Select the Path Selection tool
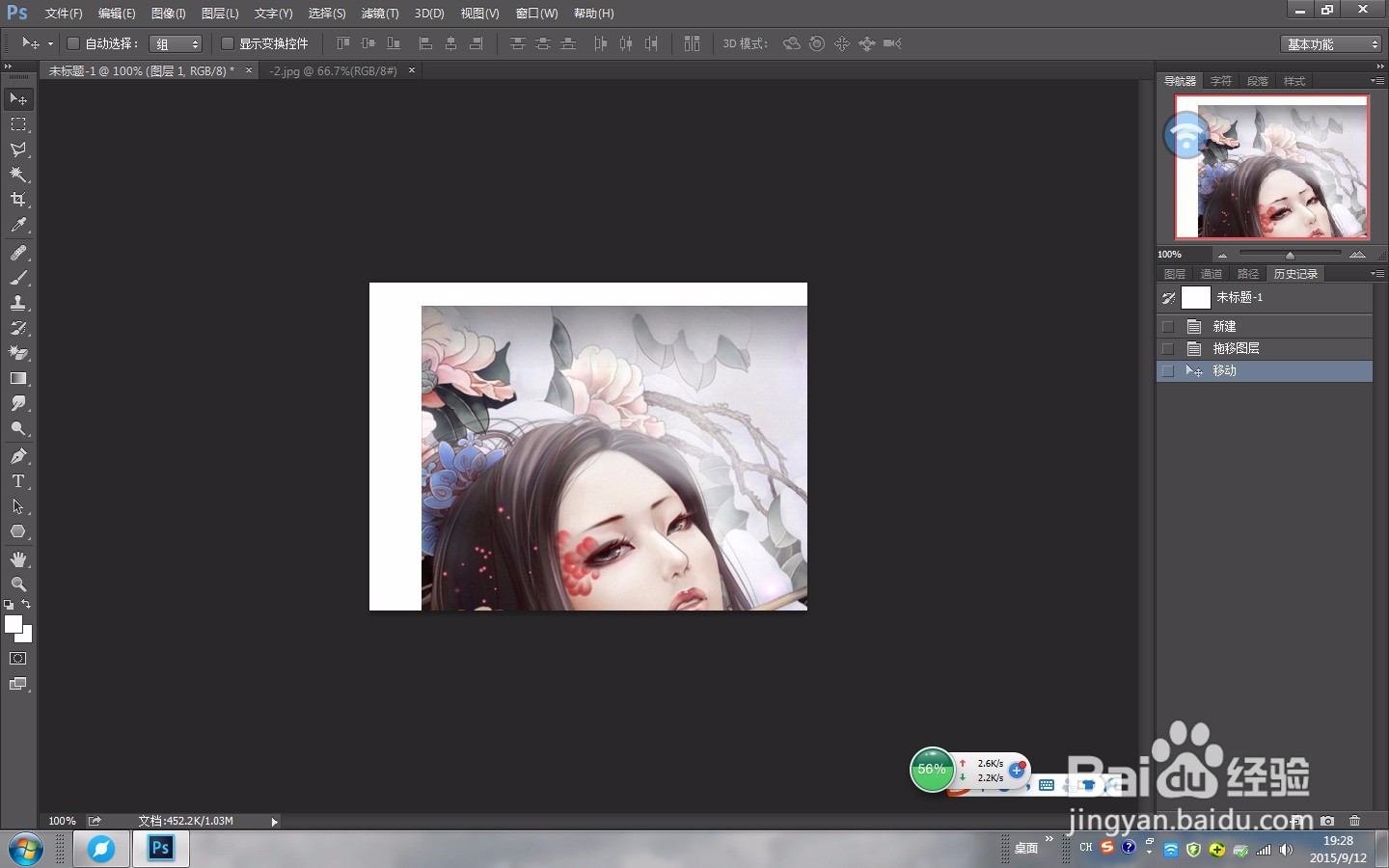The width and height of the screenshot is (1389, 868). (18, 506)
